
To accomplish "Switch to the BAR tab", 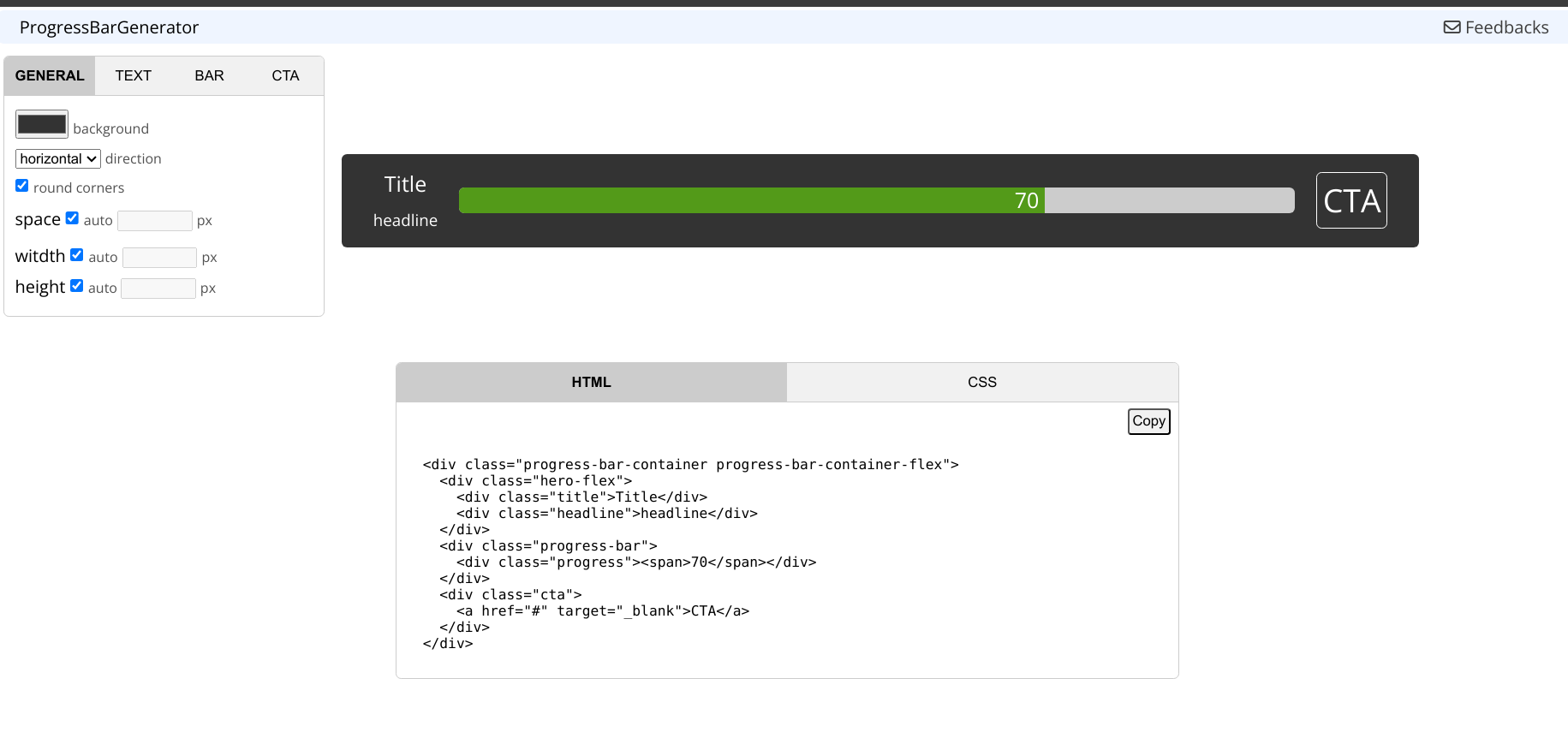I will [209, 75].
